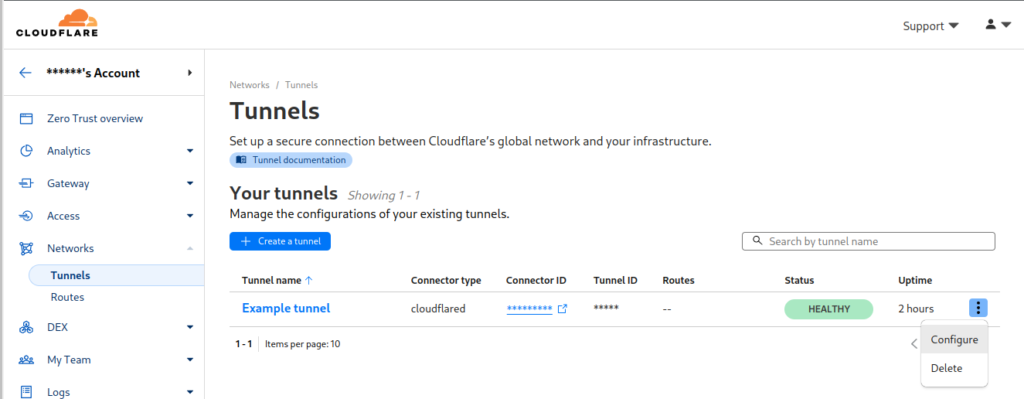Viewport: 1024px width, 399px height.
Task: Click the Create a tunnel button
Action: pyautogui.click(x=280, y=241)
